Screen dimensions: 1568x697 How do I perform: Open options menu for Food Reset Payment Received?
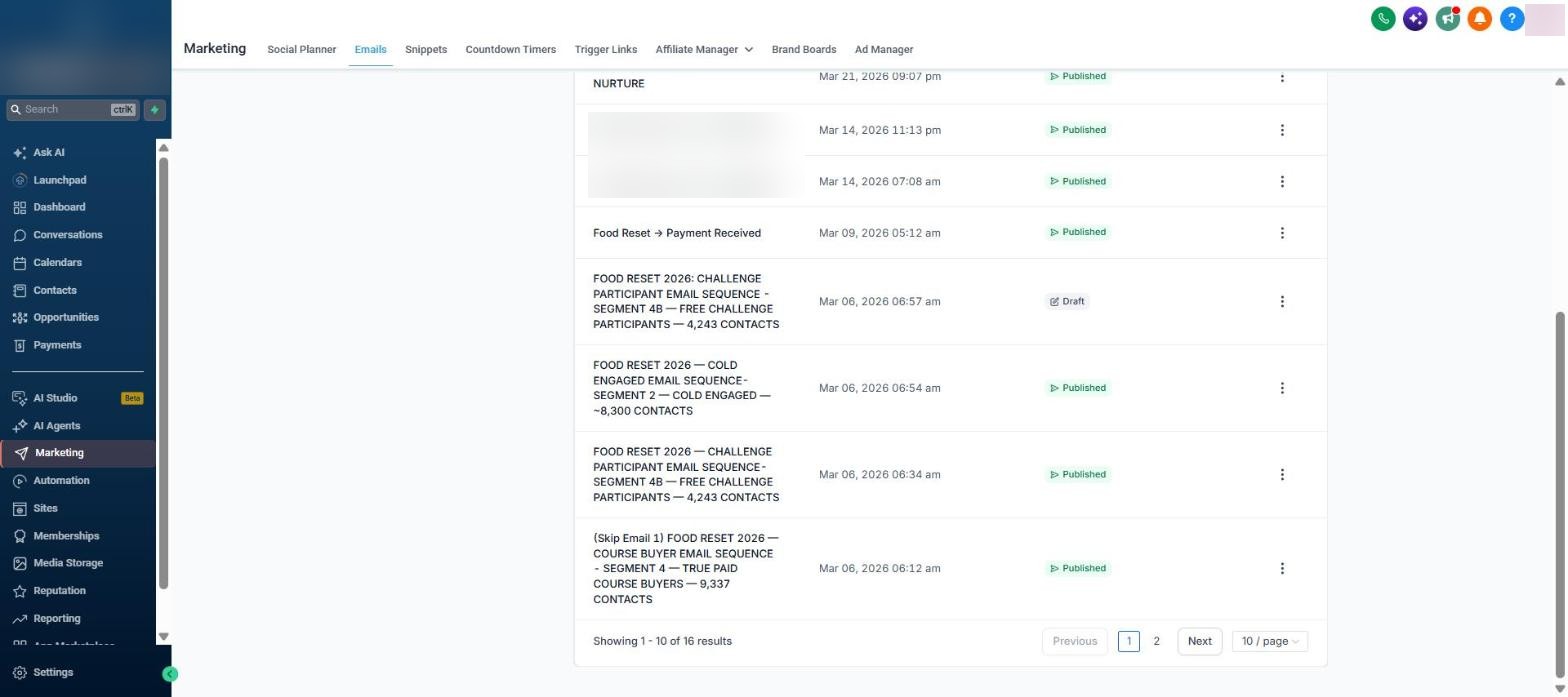1282,233
